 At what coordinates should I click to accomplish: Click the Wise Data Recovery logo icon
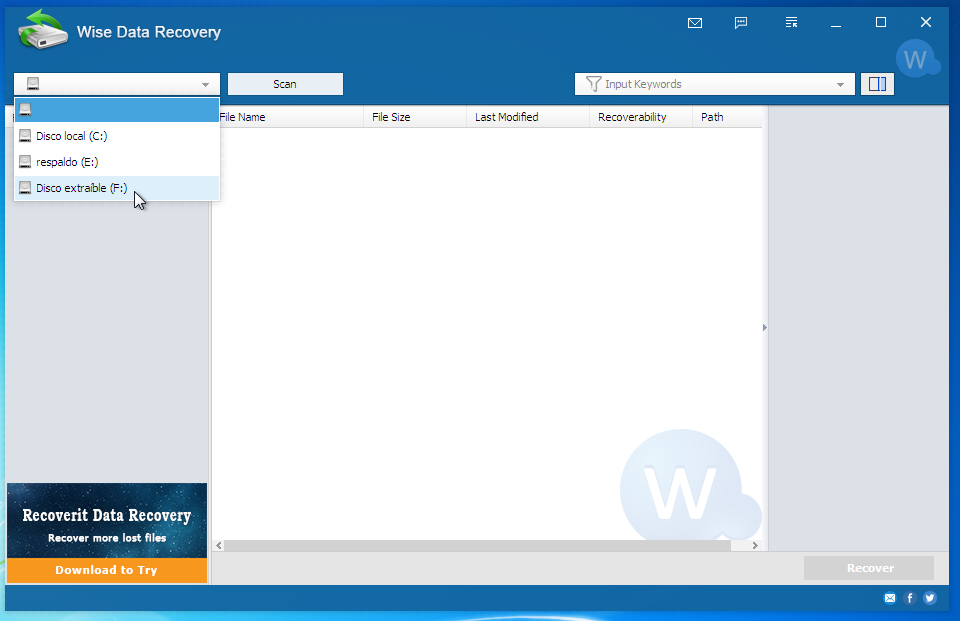[44, 30]
